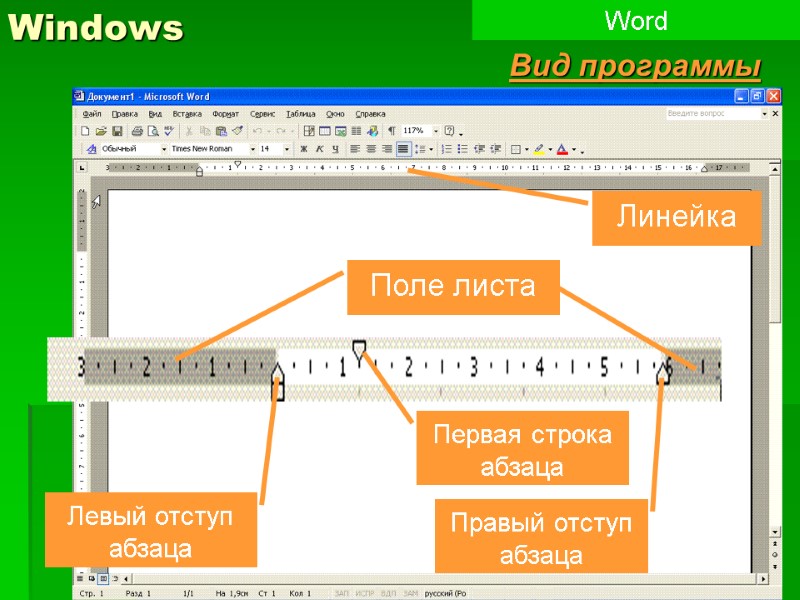Open the Правка menu
This screenshot has width=800, height=600.
125,114
